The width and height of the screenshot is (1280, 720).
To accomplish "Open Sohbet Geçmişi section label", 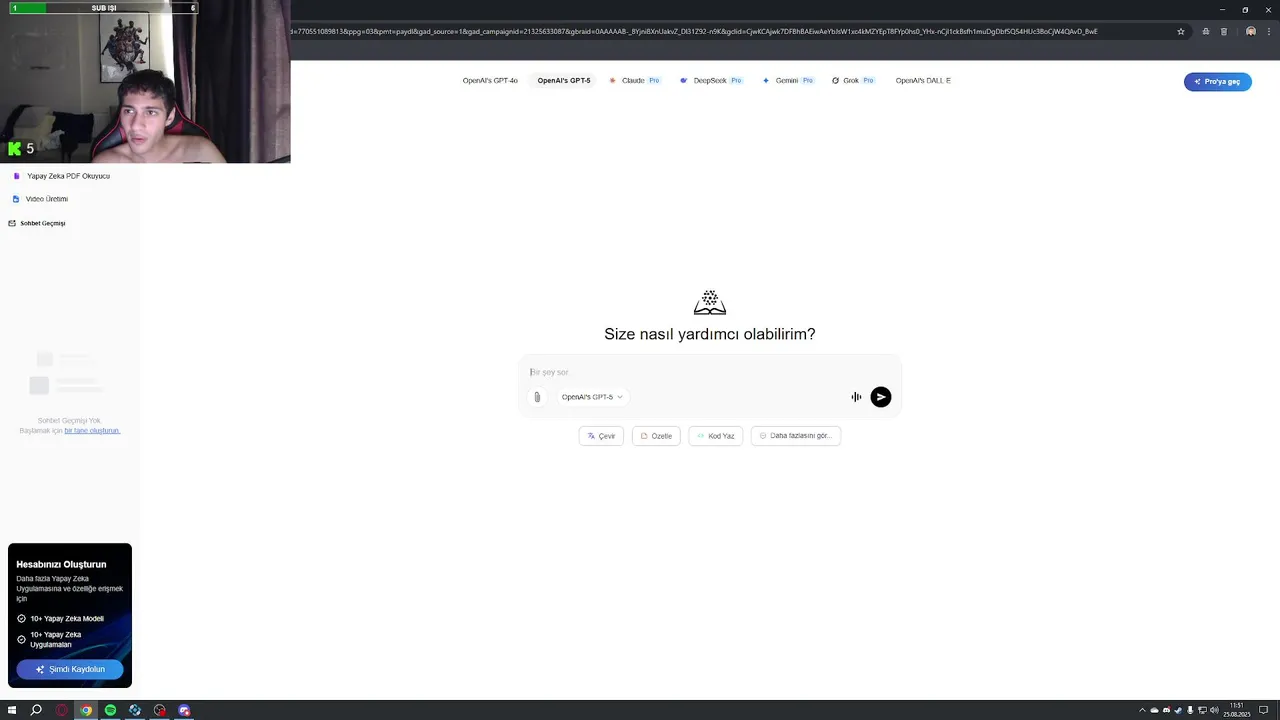I will click(x=43, y=223).
